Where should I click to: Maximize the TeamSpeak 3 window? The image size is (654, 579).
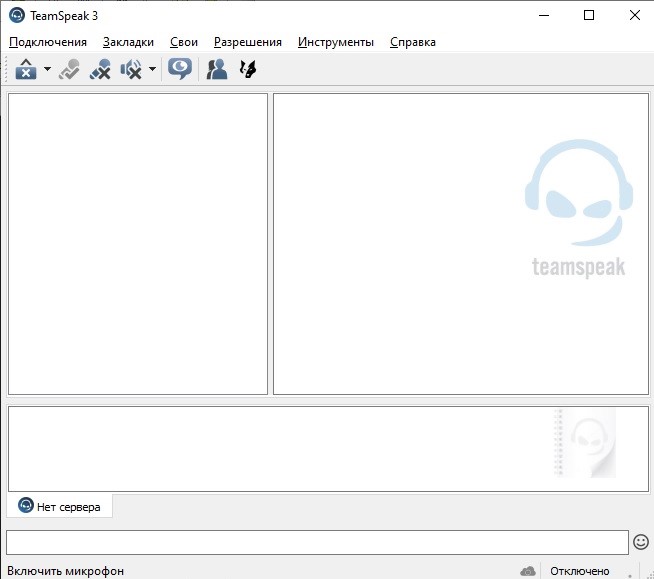click(589, 15)
